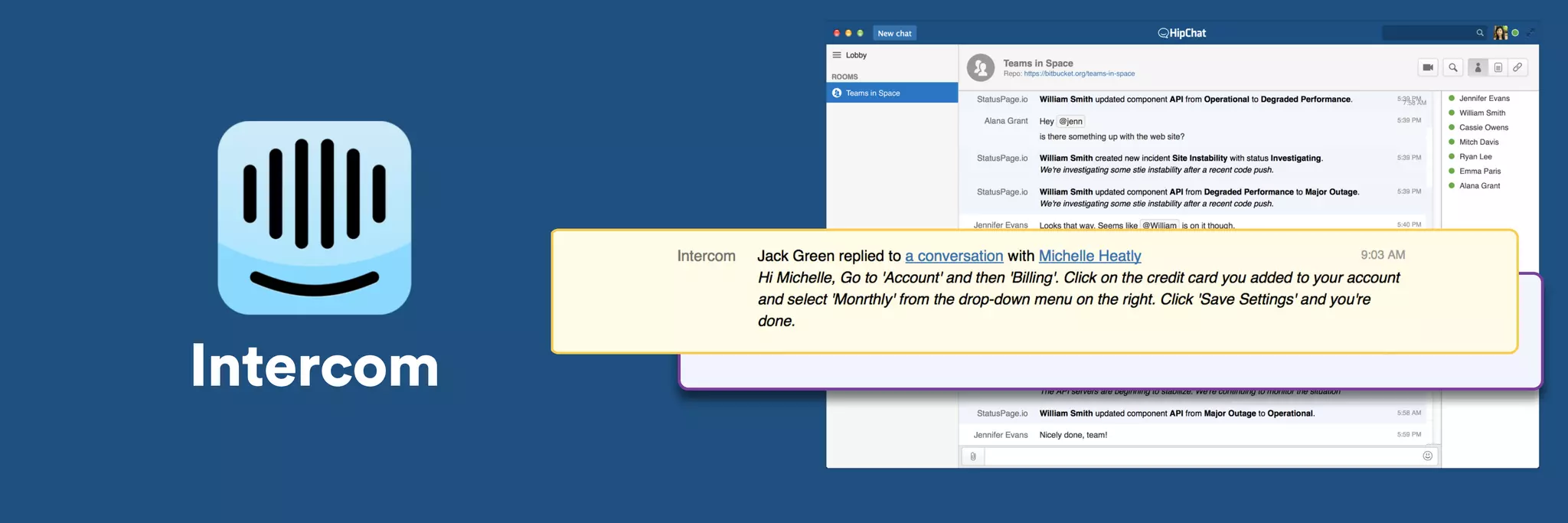Image resolution: width=1568 pixels, height=523 pixels.
Task: Click the Lobby hamburger icon
Action: [x=837, y=55]
